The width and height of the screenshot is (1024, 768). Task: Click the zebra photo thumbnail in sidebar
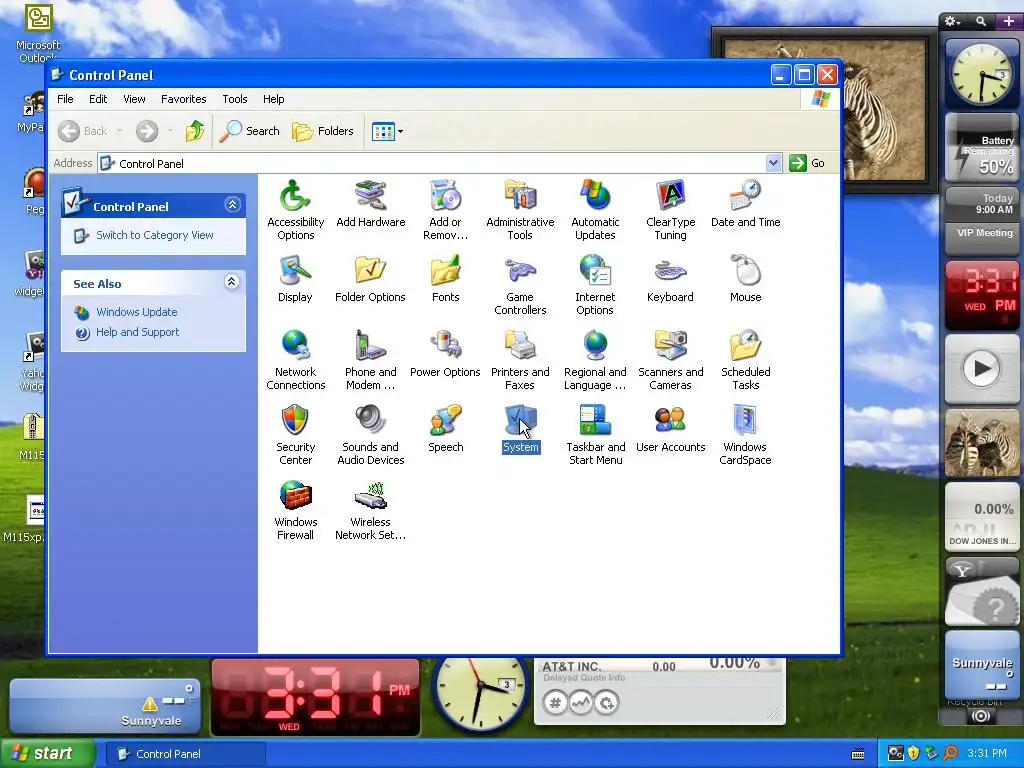(982, 444)
